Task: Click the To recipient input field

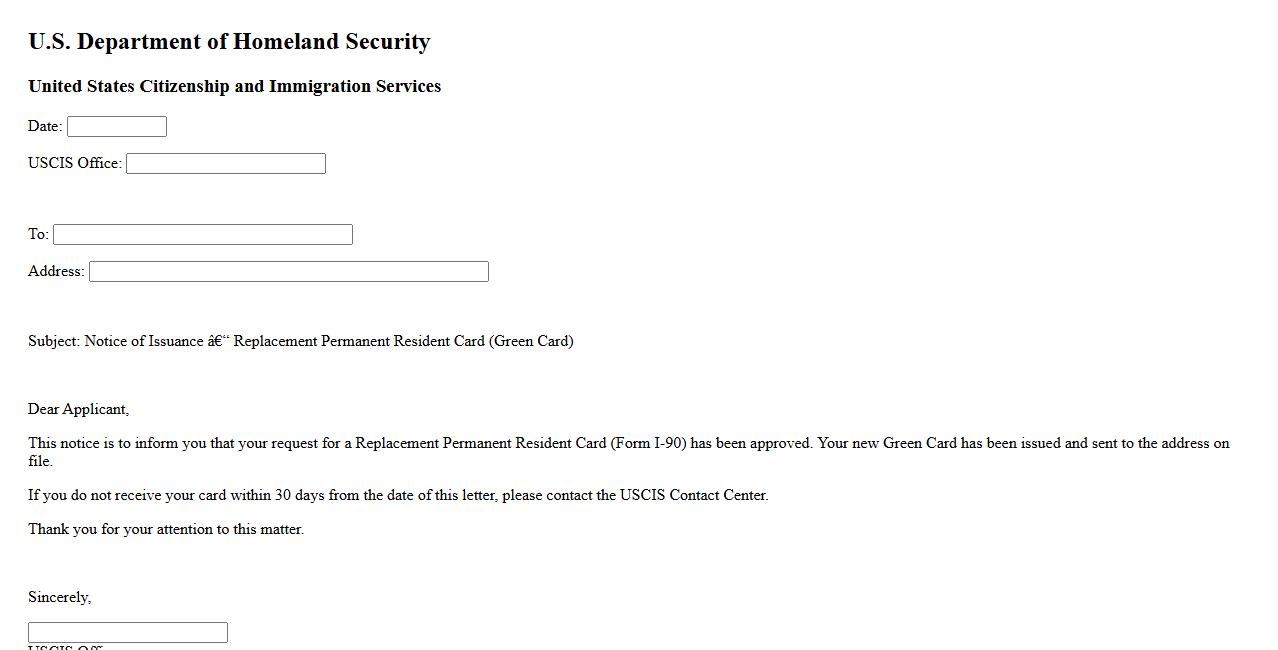Action: point(203,235)
